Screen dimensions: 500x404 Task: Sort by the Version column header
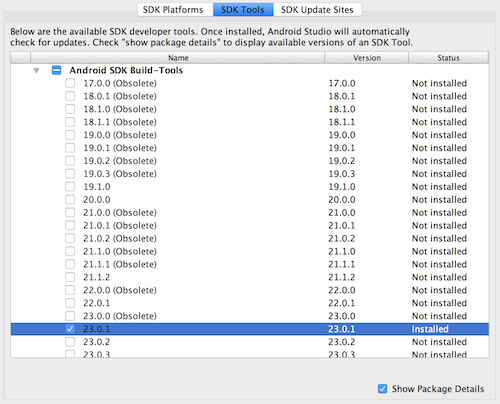click(x=367, y=58)
